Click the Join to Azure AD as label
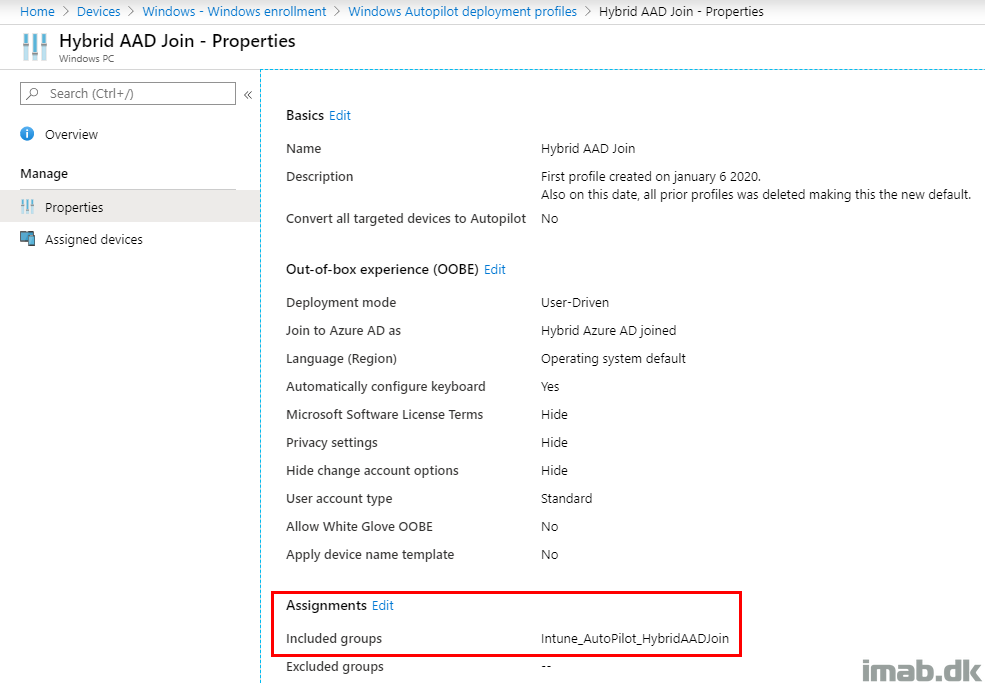Screen dimensions: 985x683 pyautogui.click(x=344, y=331)
